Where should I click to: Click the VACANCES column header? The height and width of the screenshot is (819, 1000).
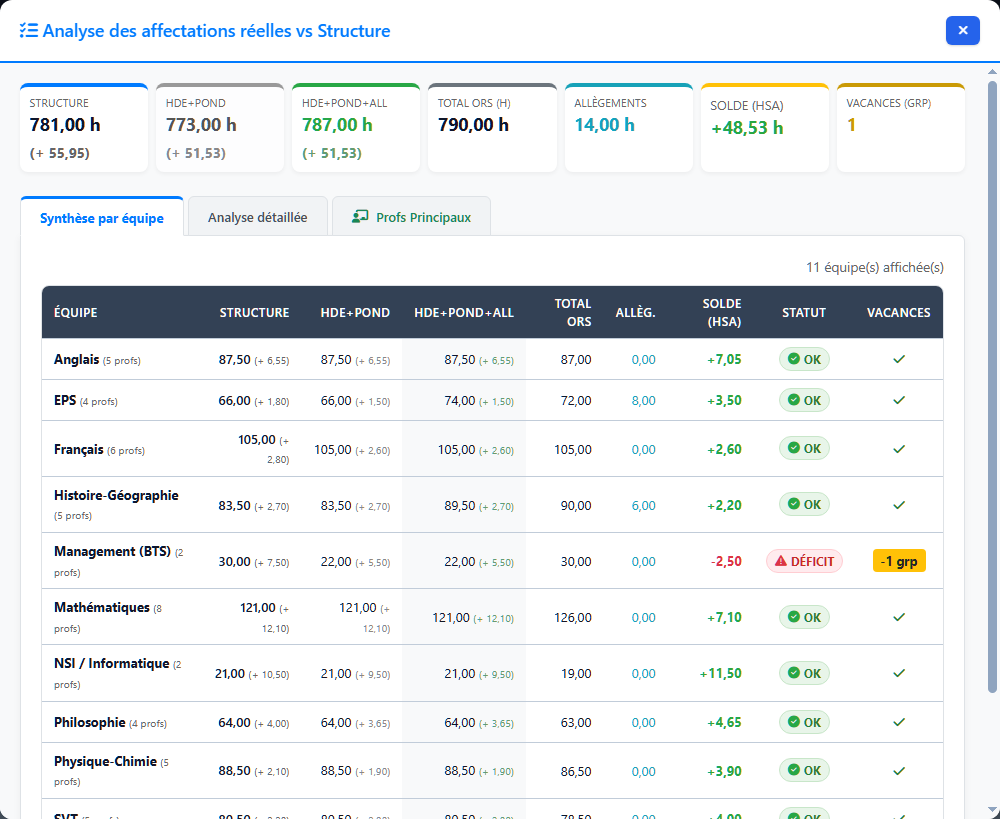click(x=898, y=313)
